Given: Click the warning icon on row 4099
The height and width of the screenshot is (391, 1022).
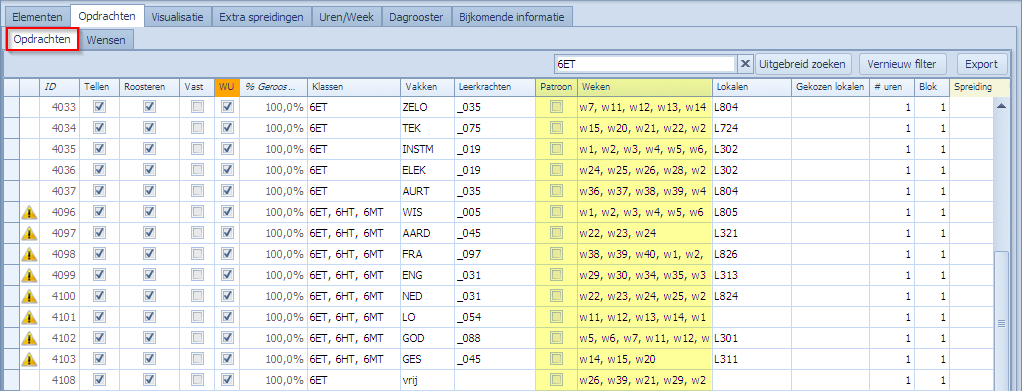Looking at the screenshot, I should (x=29, y=275).
